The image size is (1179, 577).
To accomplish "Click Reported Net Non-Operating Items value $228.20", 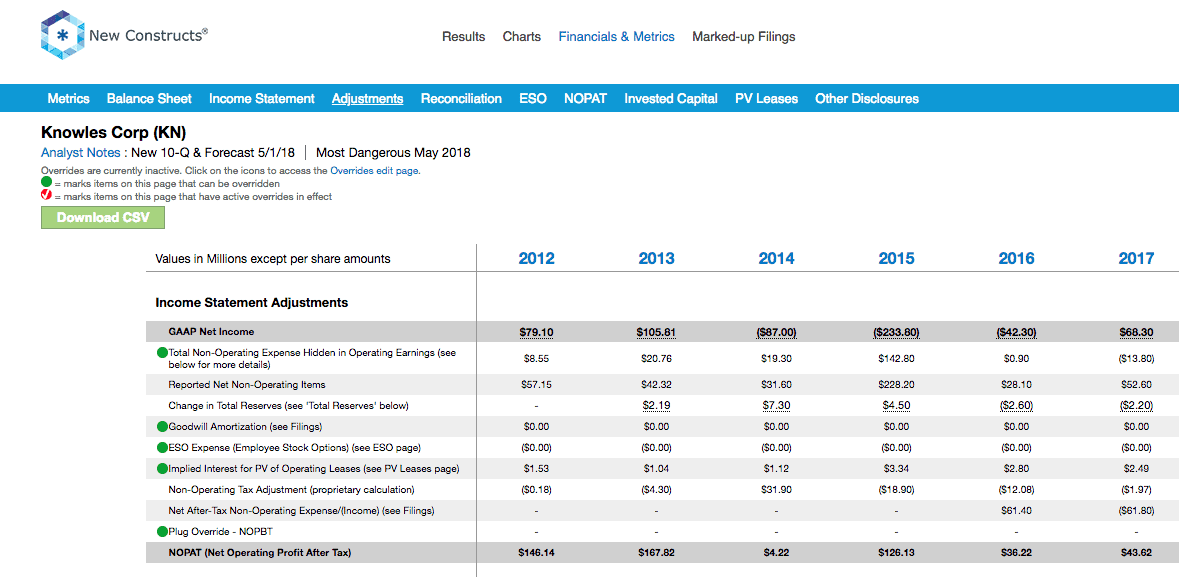I will (x=896, y=384).
